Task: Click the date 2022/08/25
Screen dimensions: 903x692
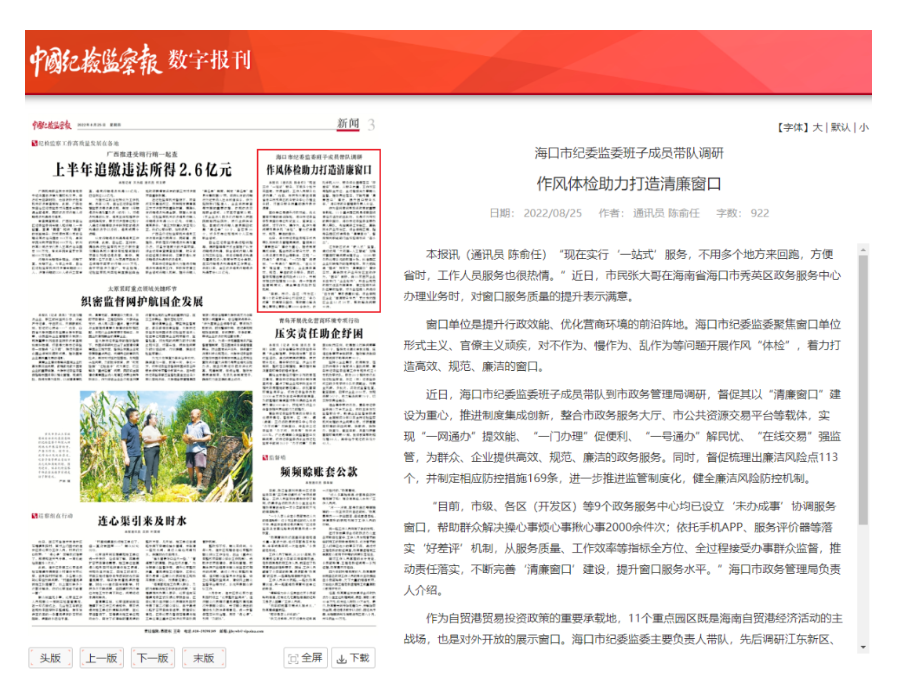Action: click(x=552, y=213)
